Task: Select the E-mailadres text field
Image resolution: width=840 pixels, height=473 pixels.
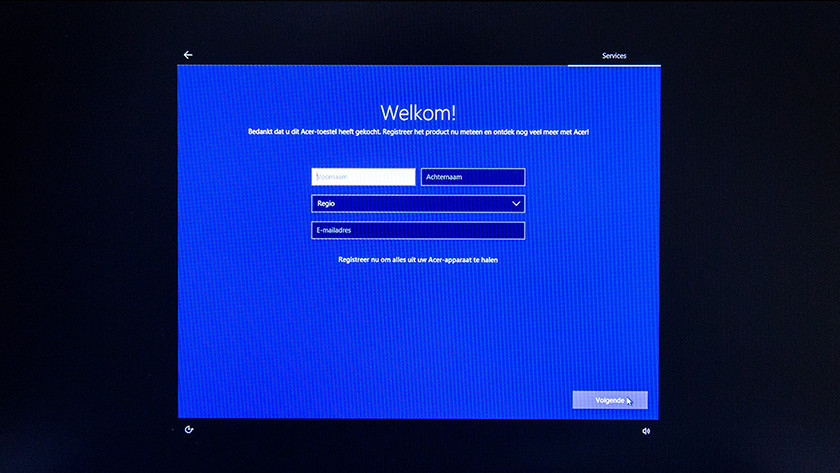Action: tap(418, 230)
